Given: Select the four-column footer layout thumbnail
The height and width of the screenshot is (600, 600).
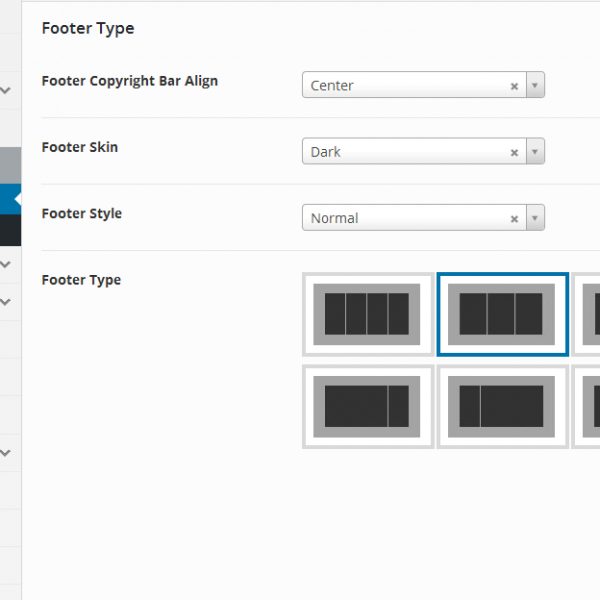Looking at the screenshot, I should click(367, 314).
